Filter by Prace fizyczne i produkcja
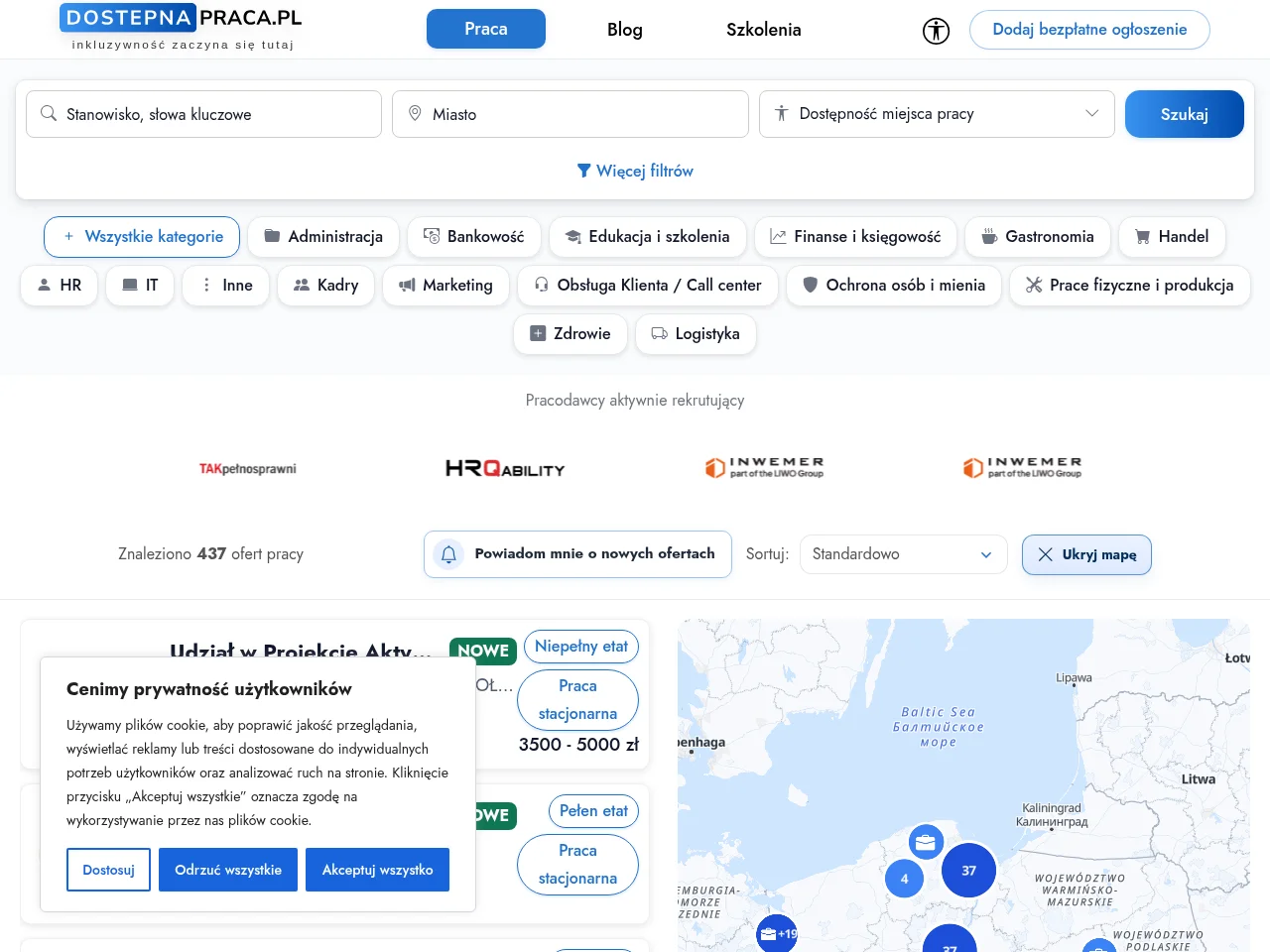 [x=1130, y=285]
